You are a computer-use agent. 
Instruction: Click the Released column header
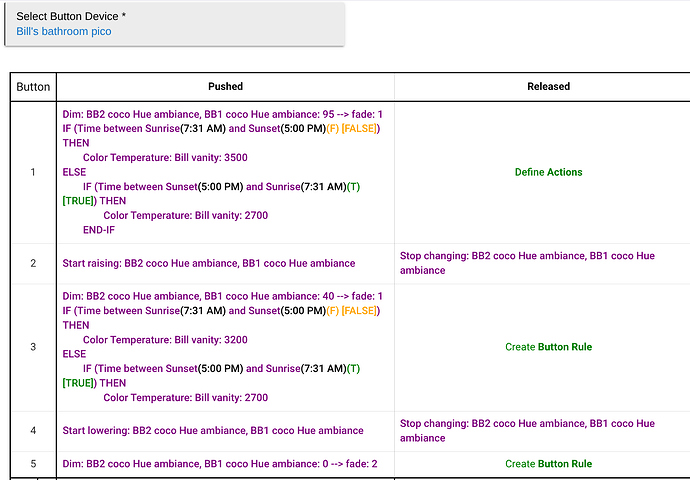click(548, 87)
